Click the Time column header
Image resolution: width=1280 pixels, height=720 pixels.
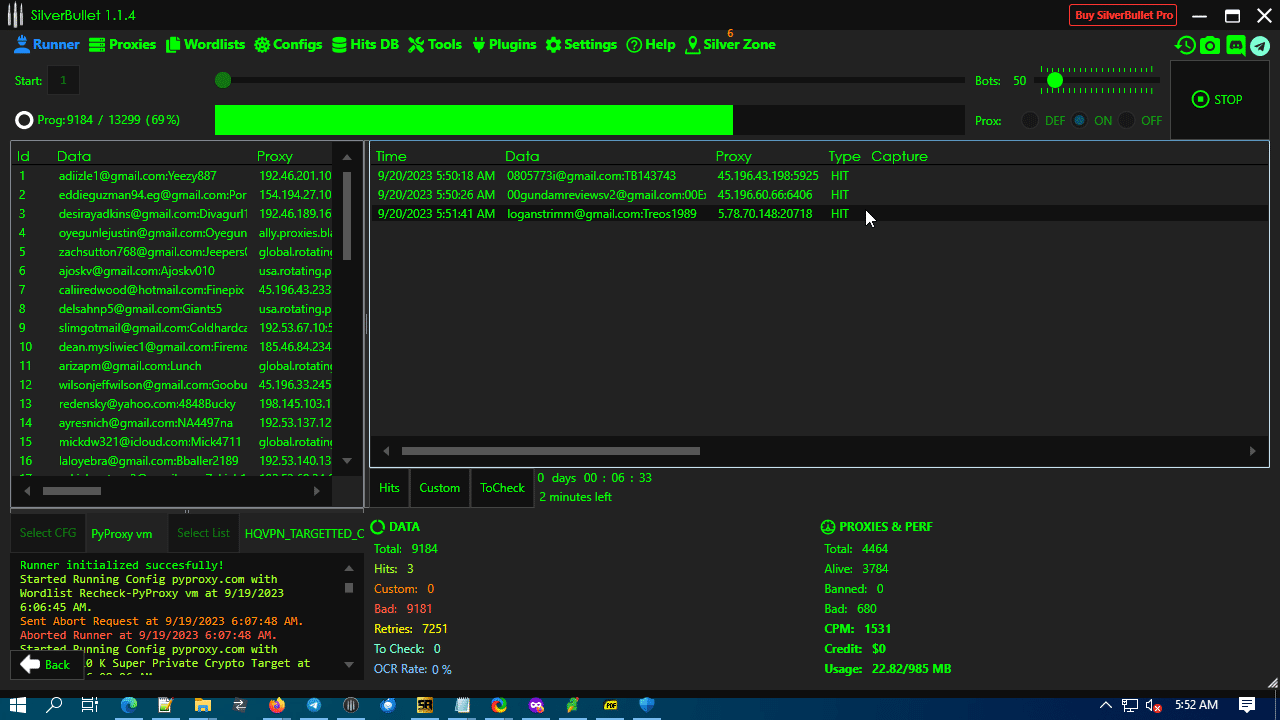391,156
